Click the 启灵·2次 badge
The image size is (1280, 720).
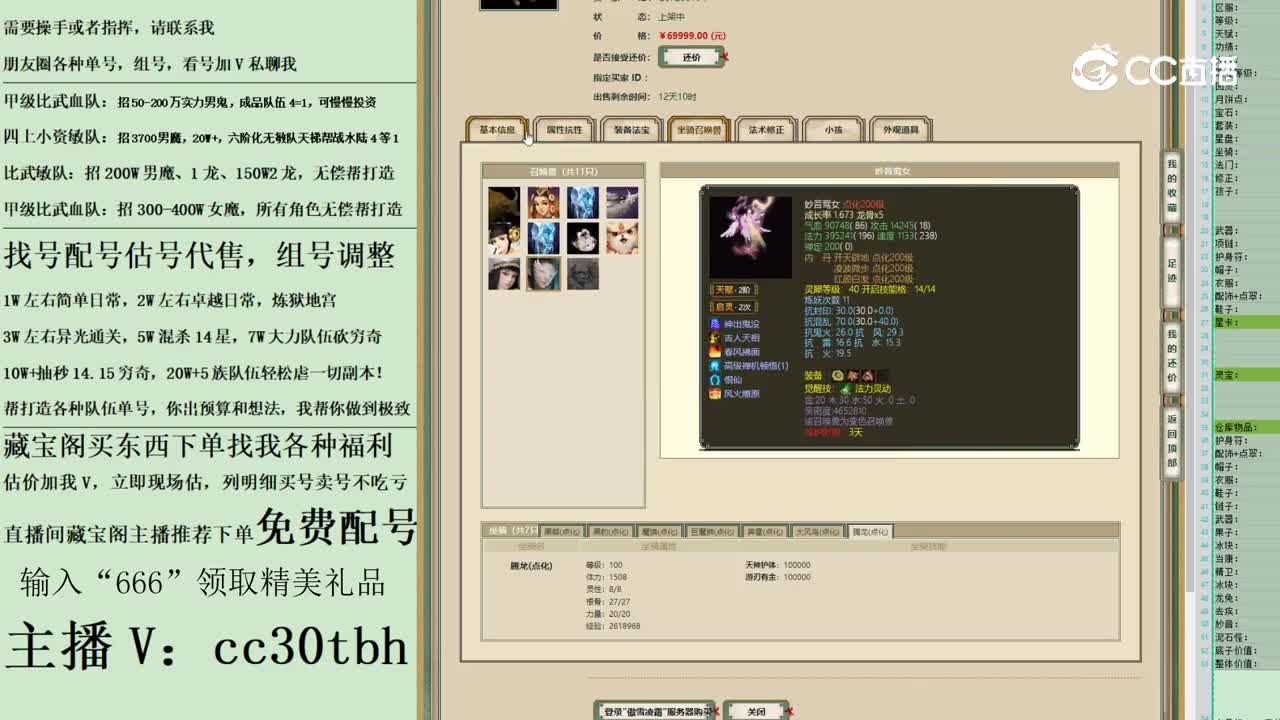coord(733,307)
